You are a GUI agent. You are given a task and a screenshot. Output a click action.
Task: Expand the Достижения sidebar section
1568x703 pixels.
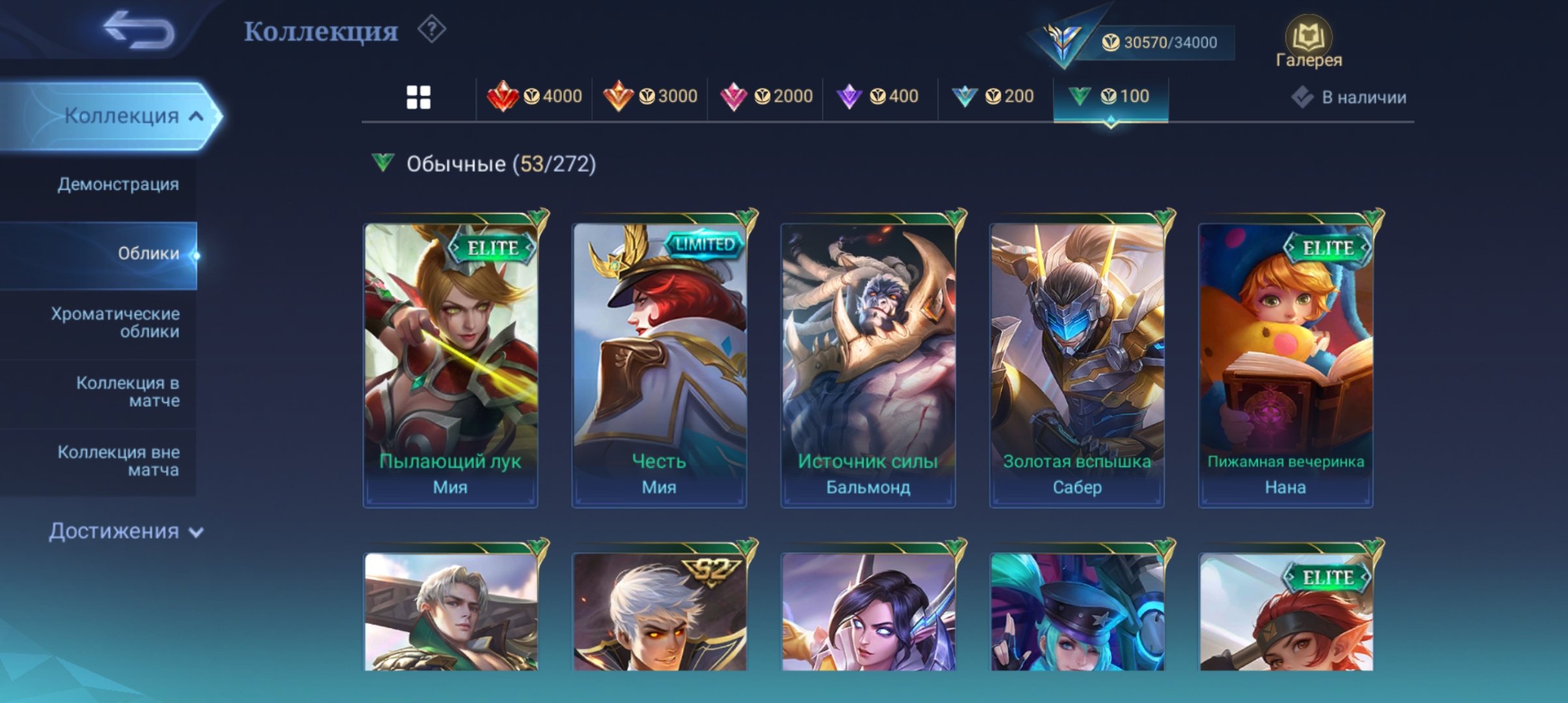click(x=126, y=531)
